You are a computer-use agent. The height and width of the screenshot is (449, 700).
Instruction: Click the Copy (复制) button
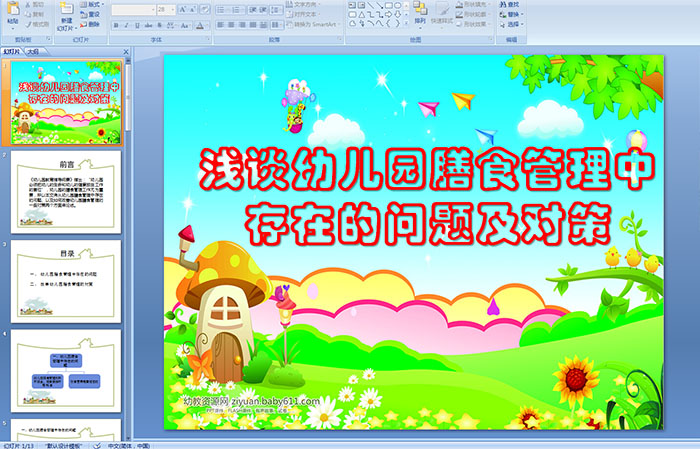point(34,14)
